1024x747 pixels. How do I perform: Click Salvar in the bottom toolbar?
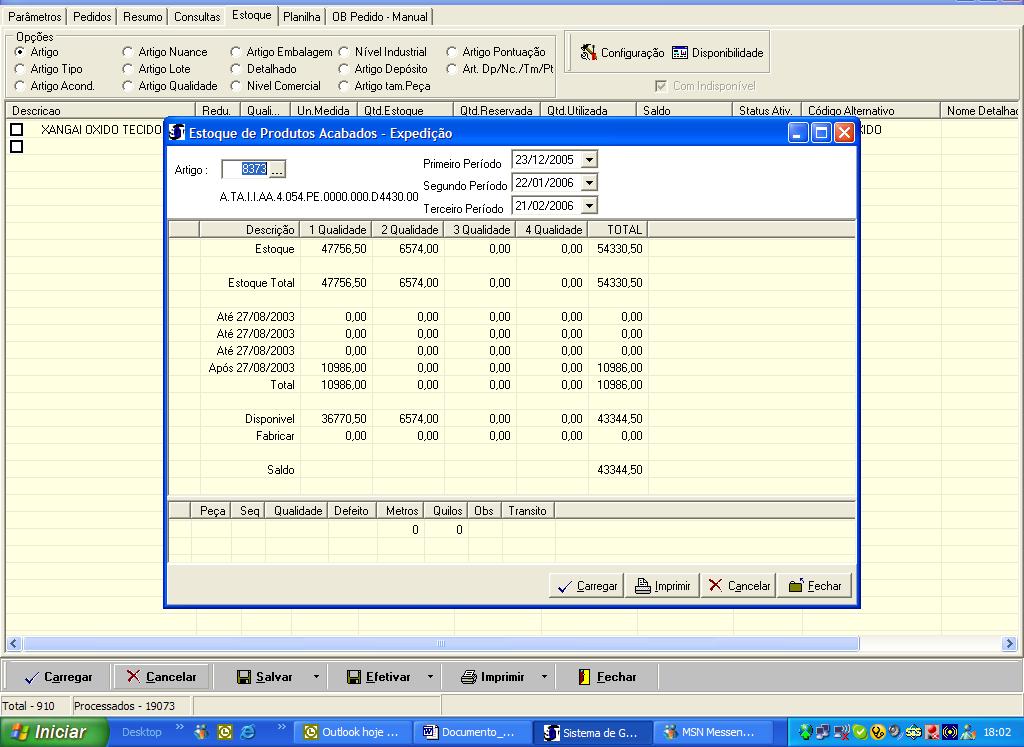tap(264, 677)
